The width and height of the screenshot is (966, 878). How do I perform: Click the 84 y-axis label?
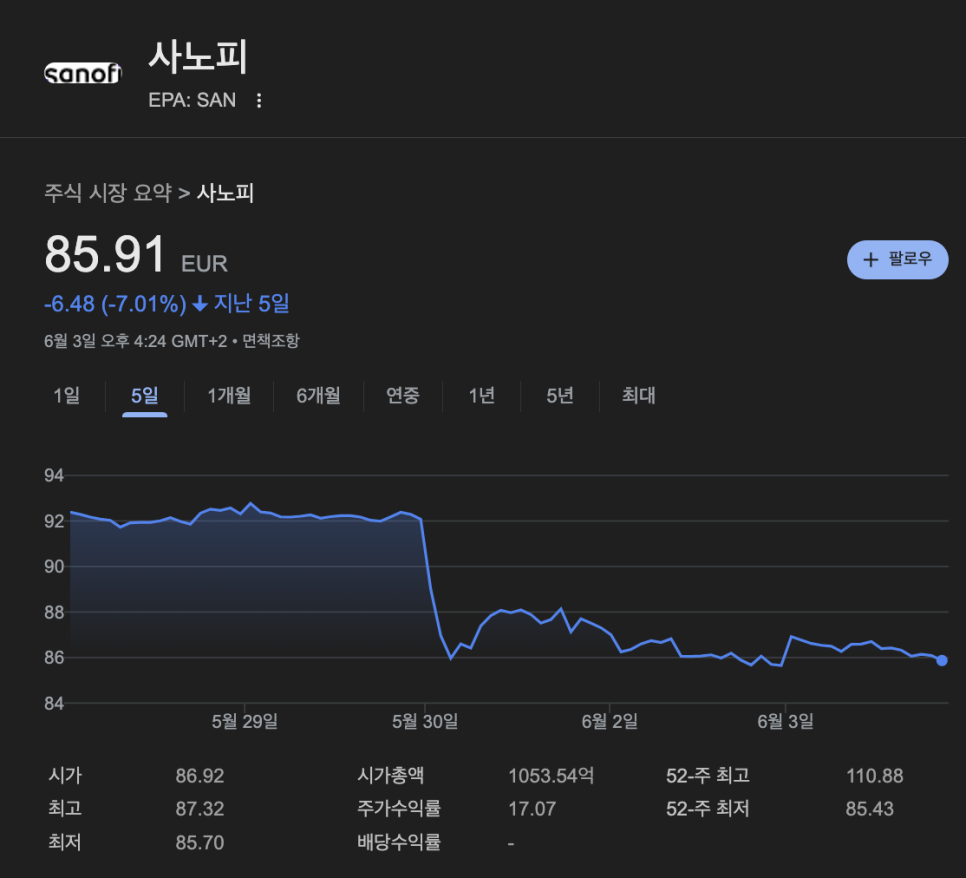coord(54,704)
